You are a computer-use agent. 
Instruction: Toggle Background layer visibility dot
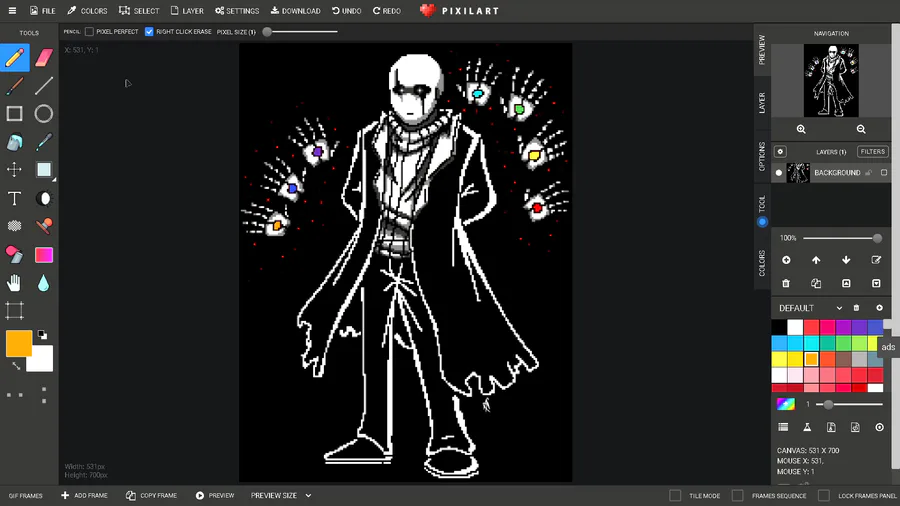[779, 173]
